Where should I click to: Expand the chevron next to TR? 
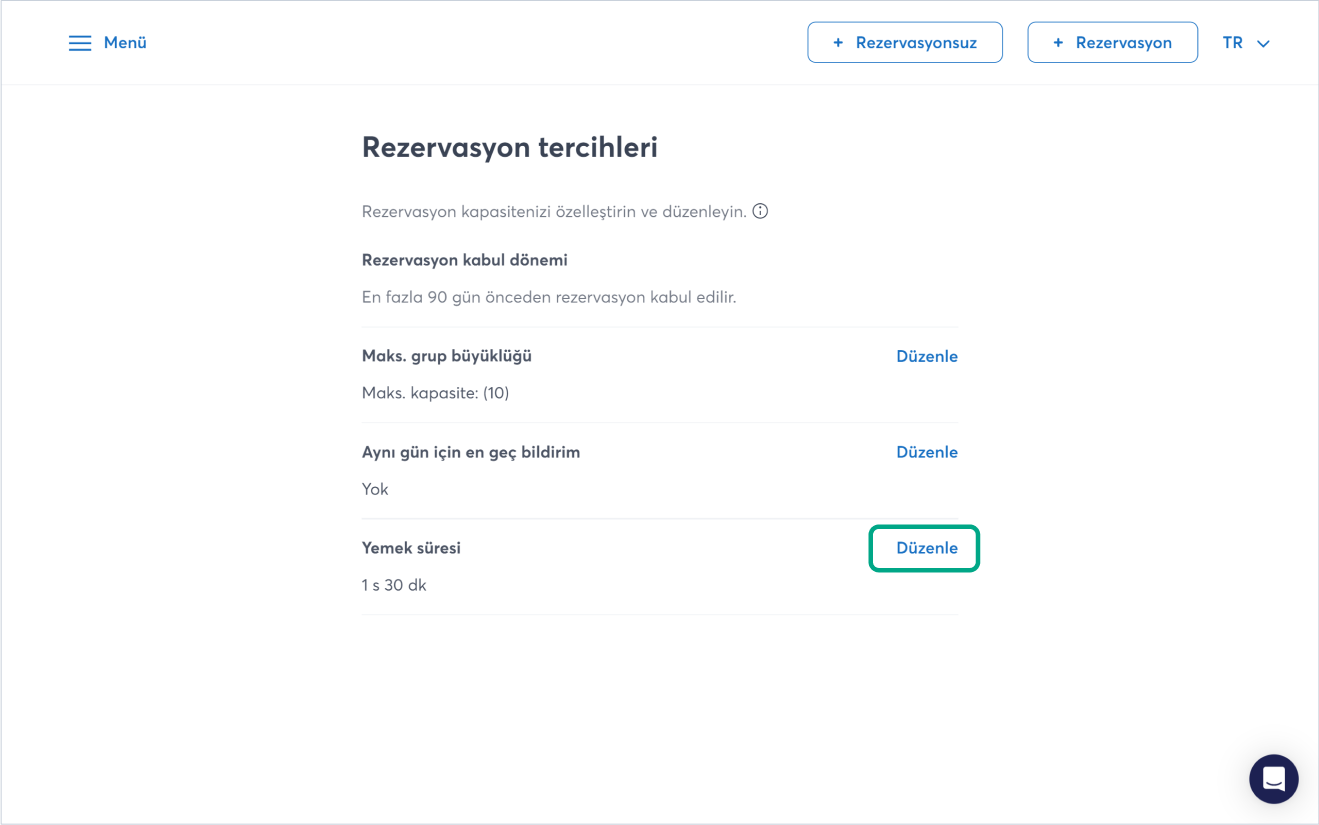(1263, 44)
